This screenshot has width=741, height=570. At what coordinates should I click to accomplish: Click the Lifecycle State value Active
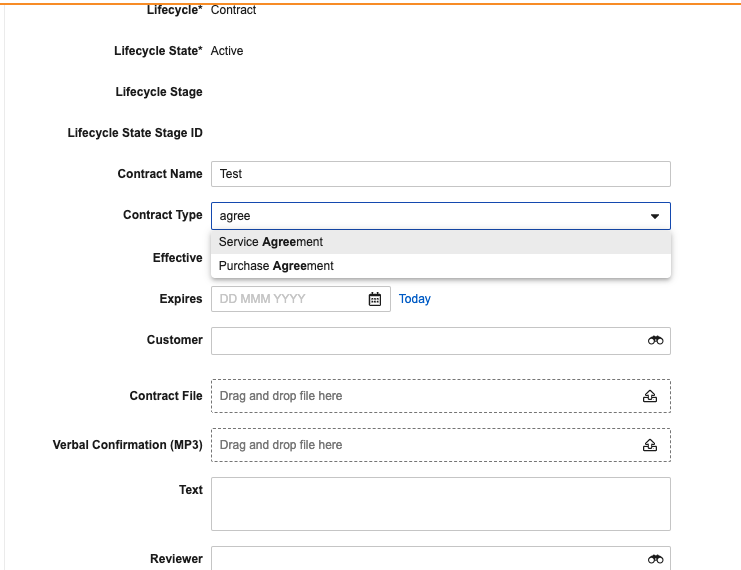[x=227, y=51]
